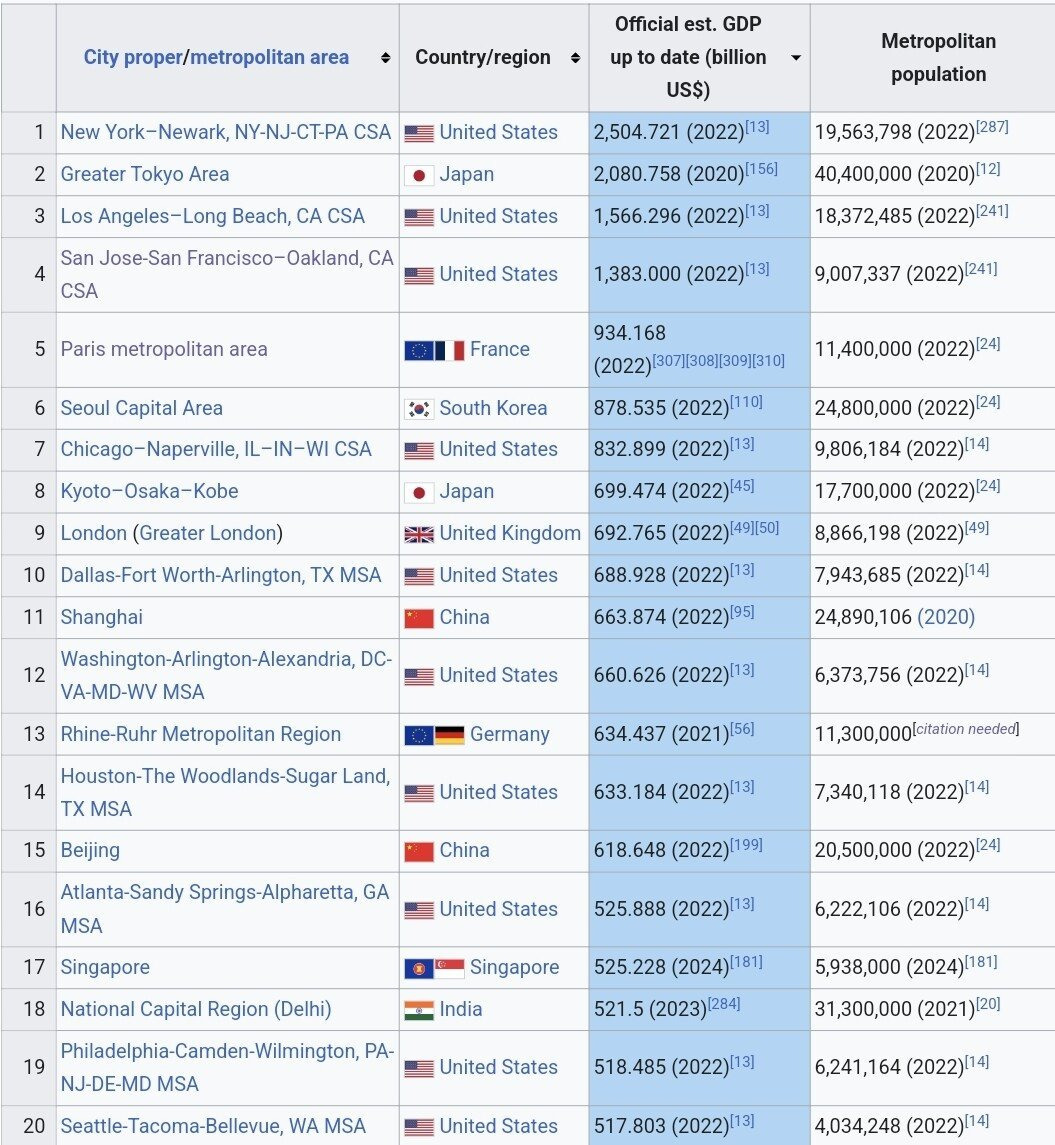Open the 'City proper' header link
The image size is (1055, 1145).
tap(133, 57)
